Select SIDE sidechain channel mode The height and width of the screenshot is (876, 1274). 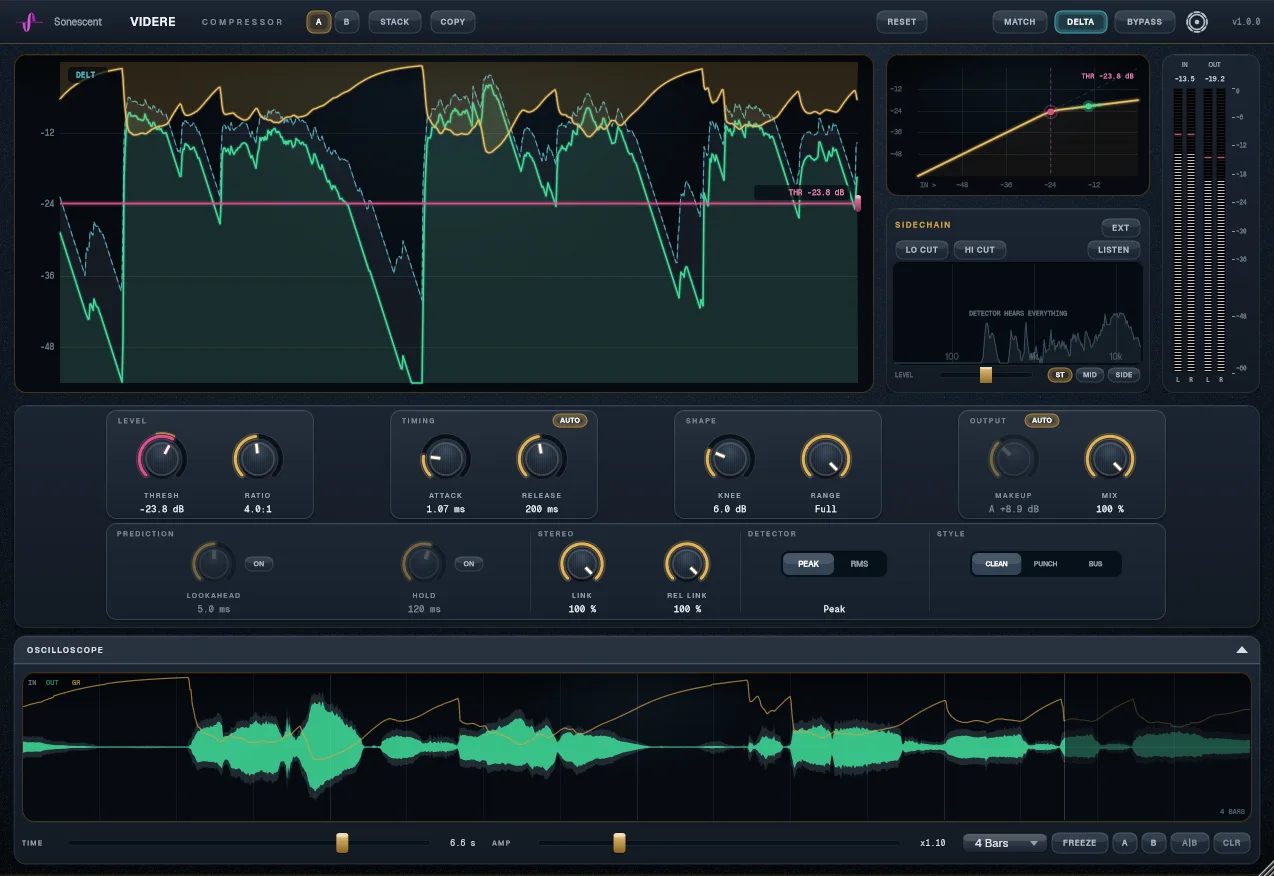pos(1124,375)
